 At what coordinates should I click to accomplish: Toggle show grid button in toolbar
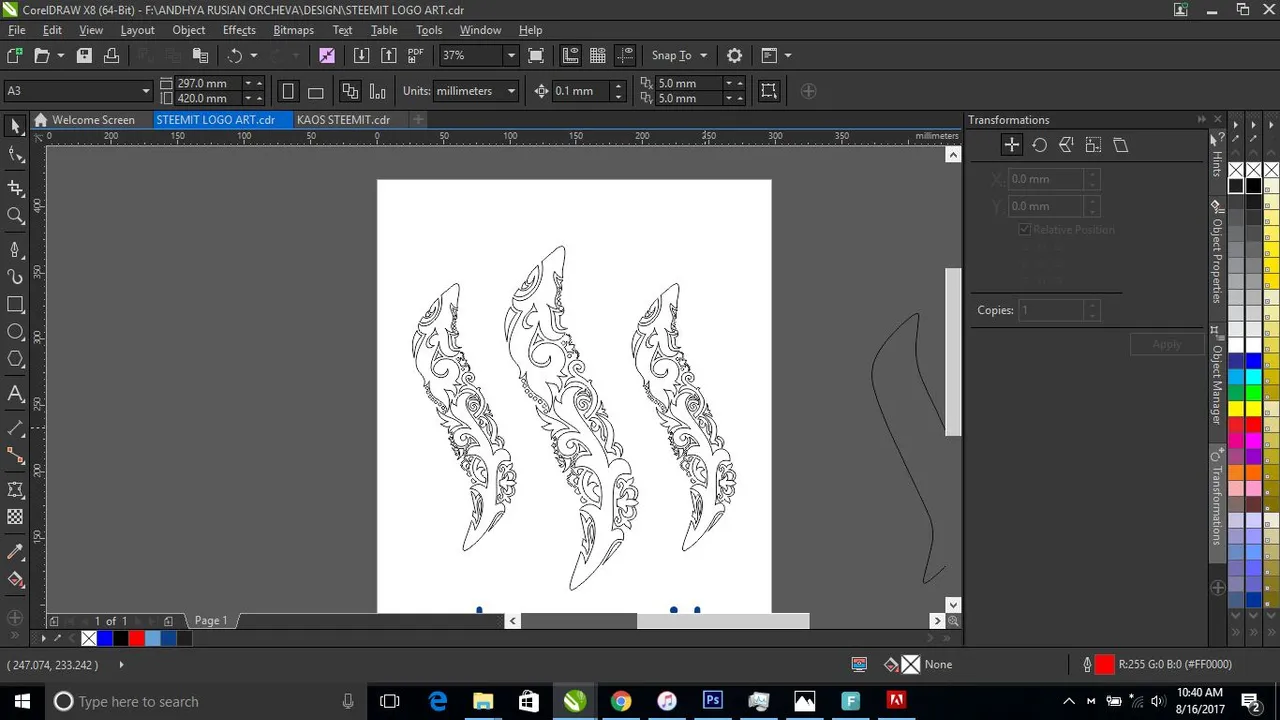click(598, 56)
